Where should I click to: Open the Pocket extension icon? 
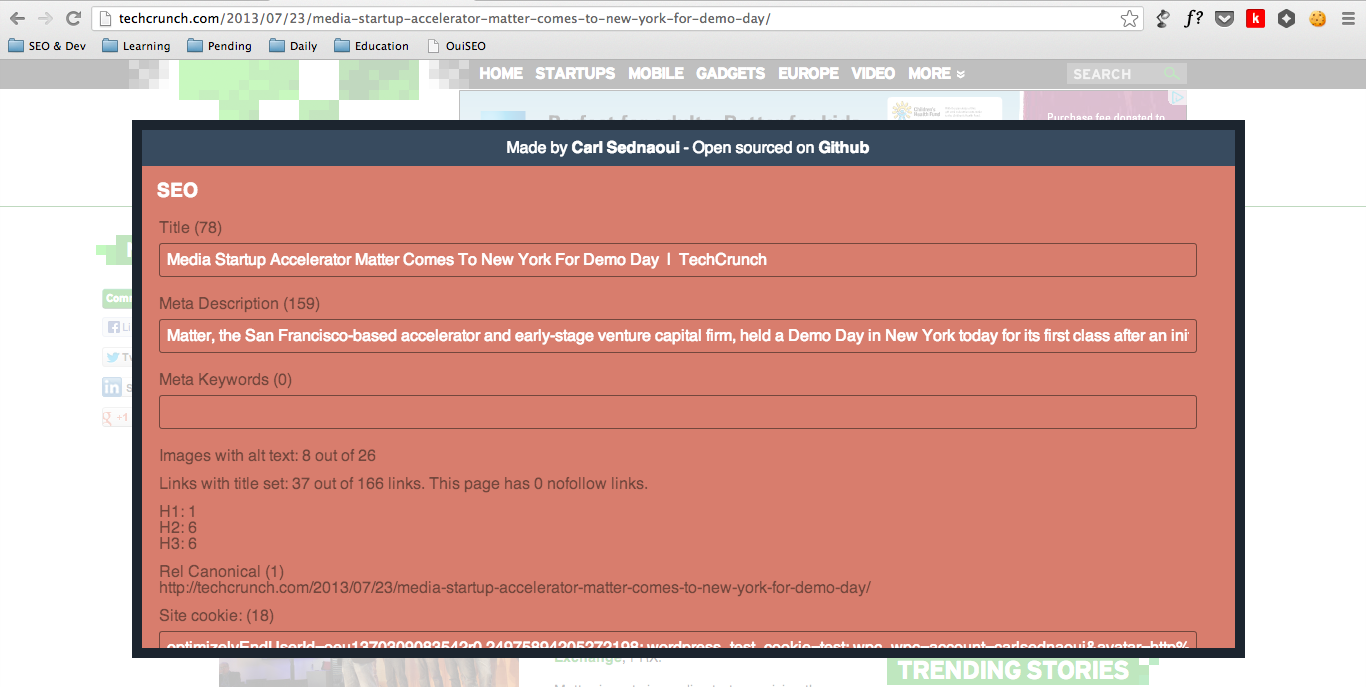coord(1223,18)
